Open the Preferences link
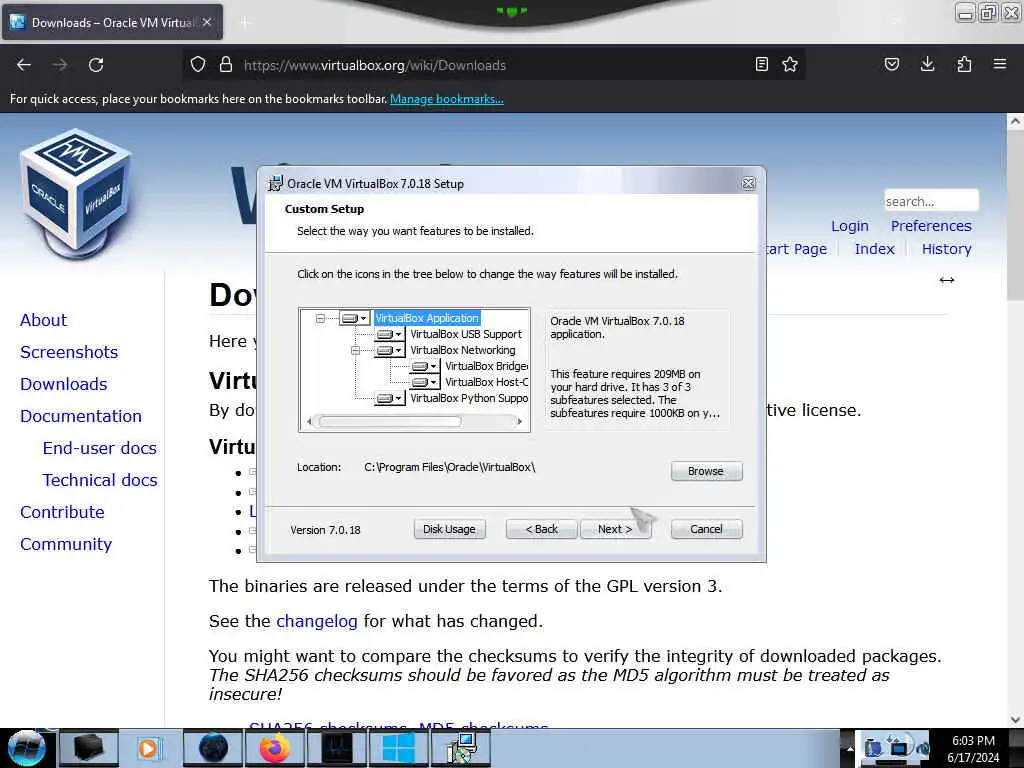Screen dimensions: 1024x768 (x=931, y=226)
